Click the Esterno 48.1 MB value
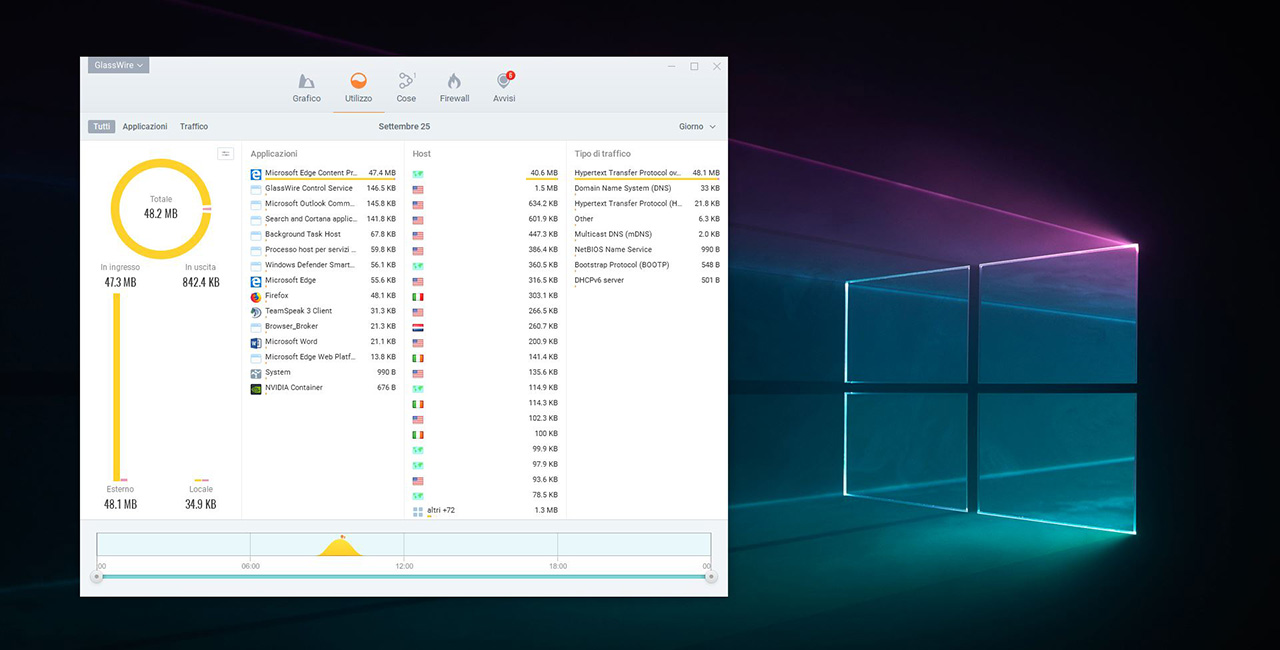This screenshot has height=650, width=1280. (x=120, y=504)
